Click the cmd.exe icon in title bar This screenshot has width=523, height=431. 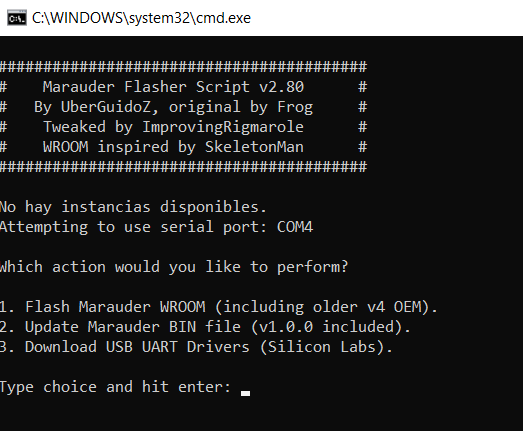17,18
